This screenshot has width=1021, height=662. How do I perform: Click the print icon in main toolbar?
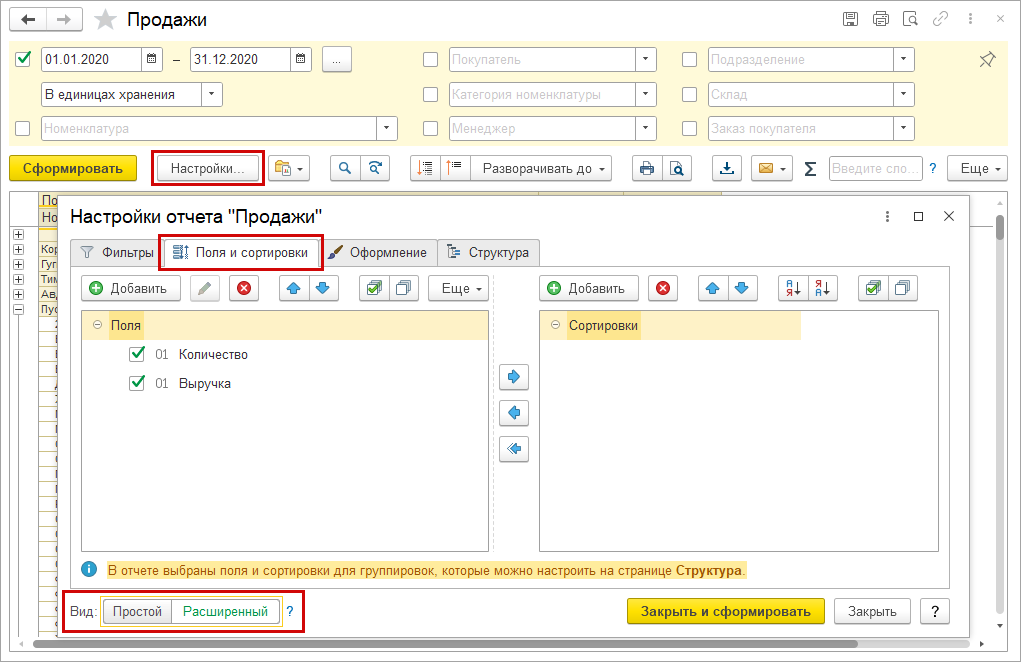tap(646, 168)
